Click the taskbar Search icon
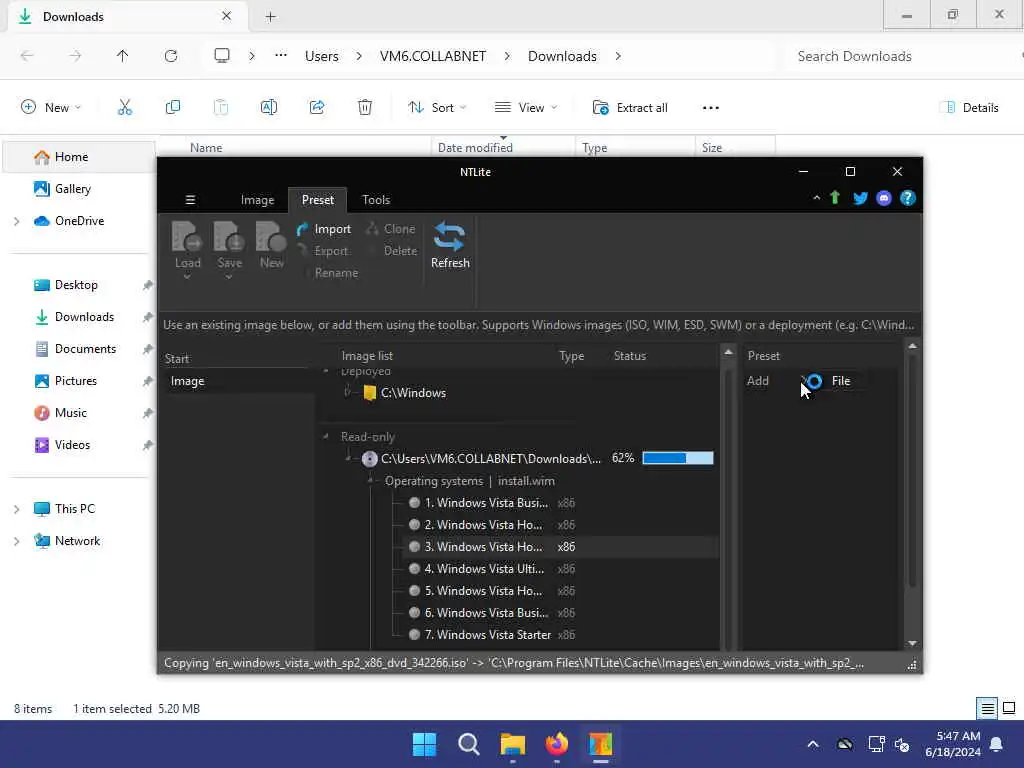1024x768 pixels. pos(469,744)
